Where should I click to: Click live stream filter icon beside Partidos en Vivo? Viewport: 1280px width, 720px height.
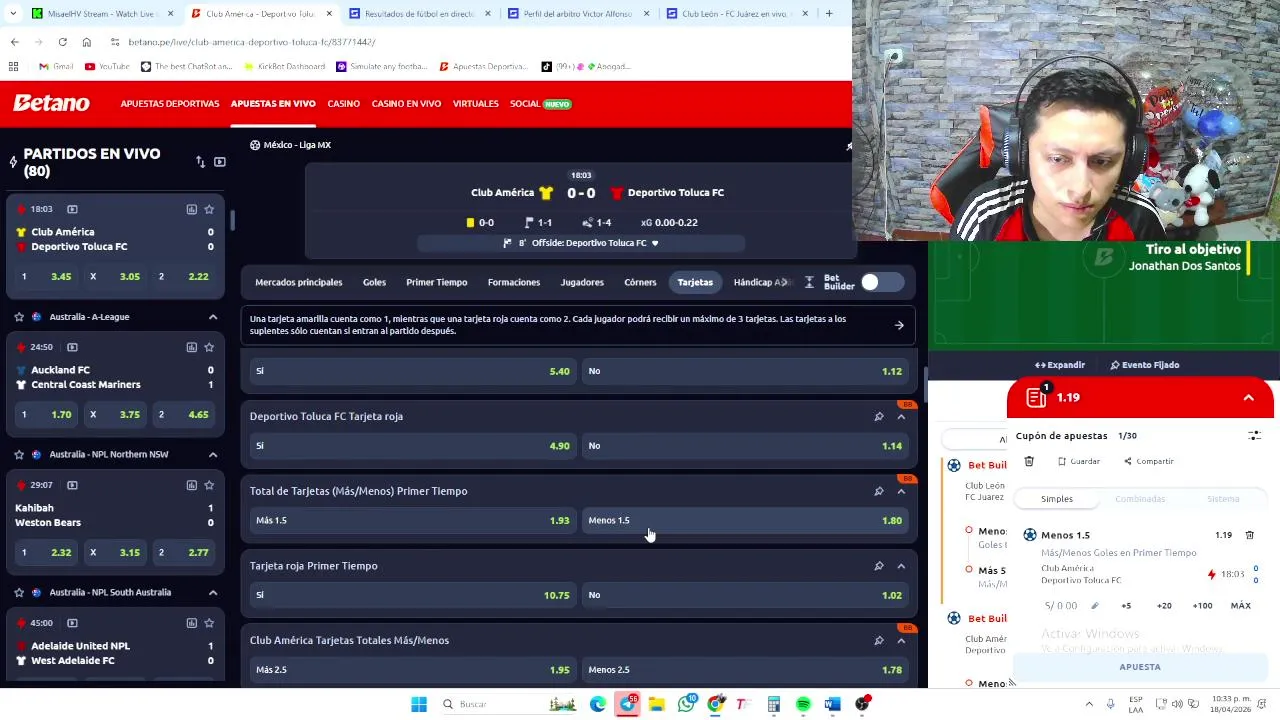pos(220,162)
